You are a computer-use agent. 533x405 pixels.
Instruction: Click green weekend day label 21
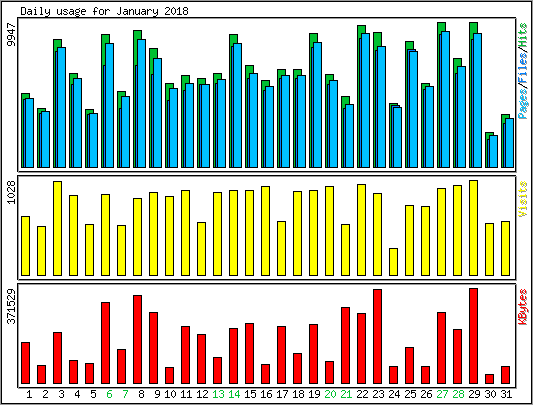point(346,394)
